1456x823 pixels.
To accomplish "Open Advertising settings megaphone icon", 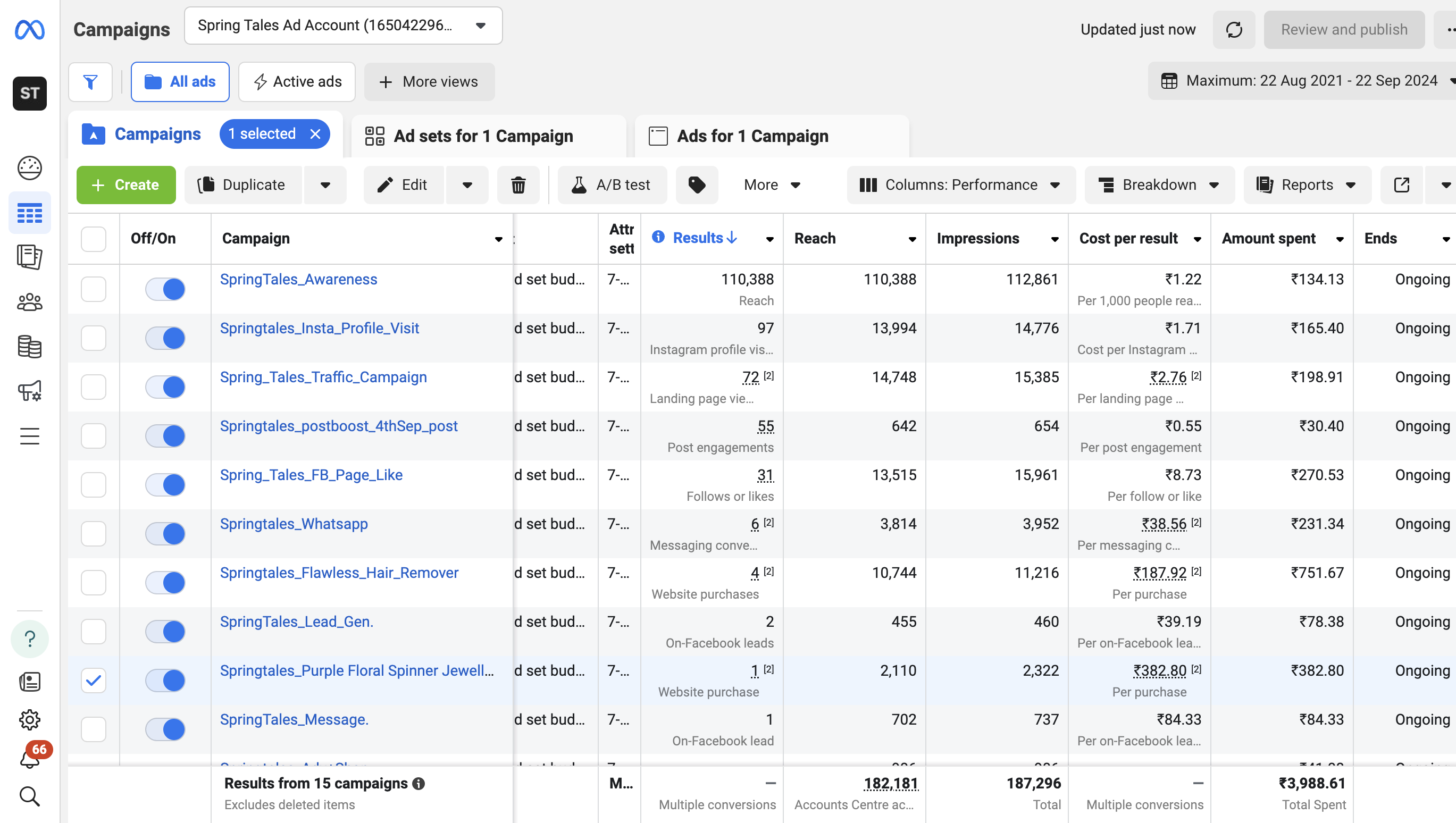I will [29, 391].
